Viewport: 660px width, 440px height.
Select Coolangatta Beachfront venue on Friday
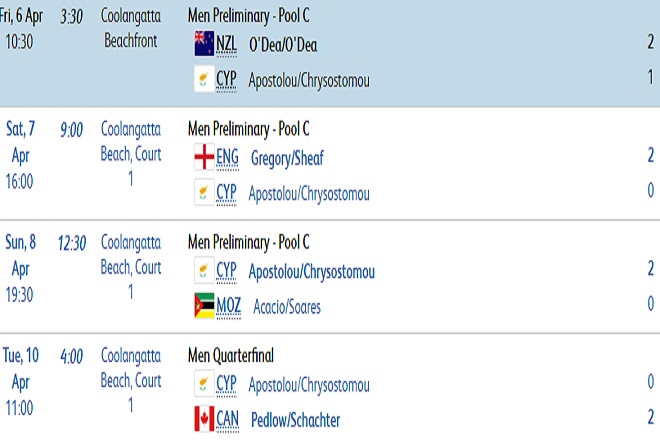(132, 30)
